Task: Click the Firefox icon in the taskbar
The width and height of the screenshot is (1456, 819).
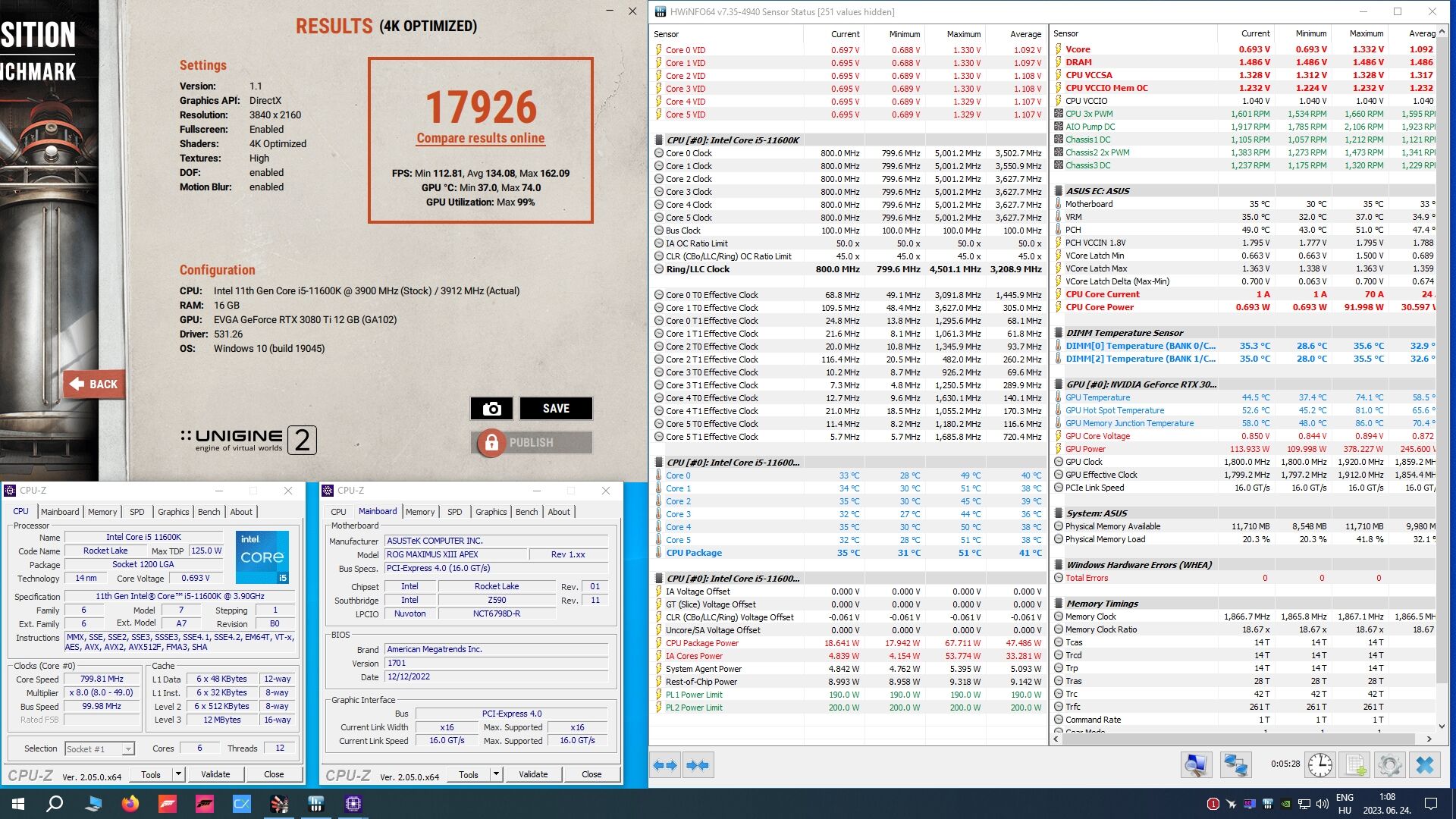Action: point(130,803)
